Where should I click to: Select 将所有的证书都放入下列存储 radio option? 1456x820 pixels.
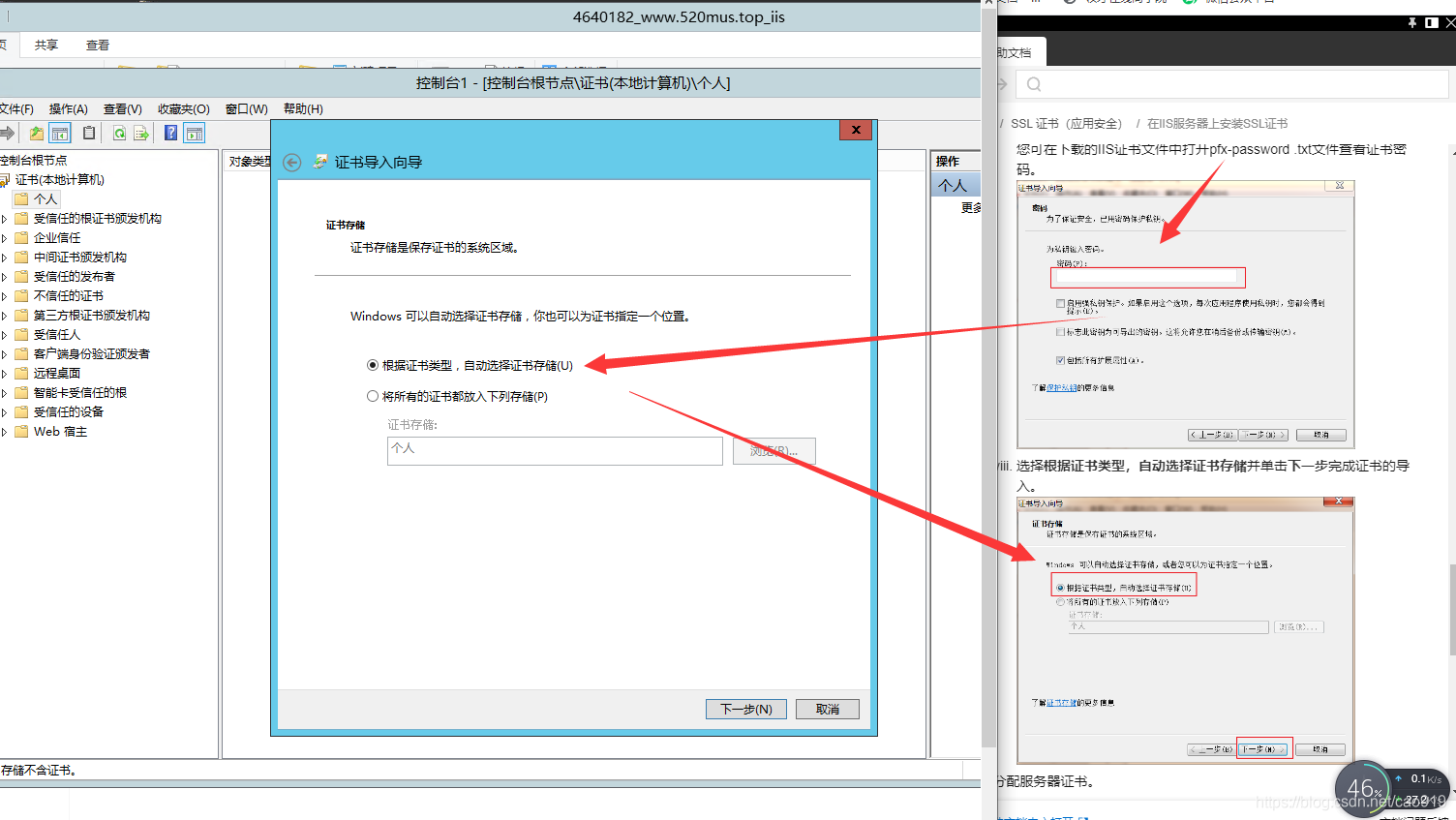pos(373,396)
